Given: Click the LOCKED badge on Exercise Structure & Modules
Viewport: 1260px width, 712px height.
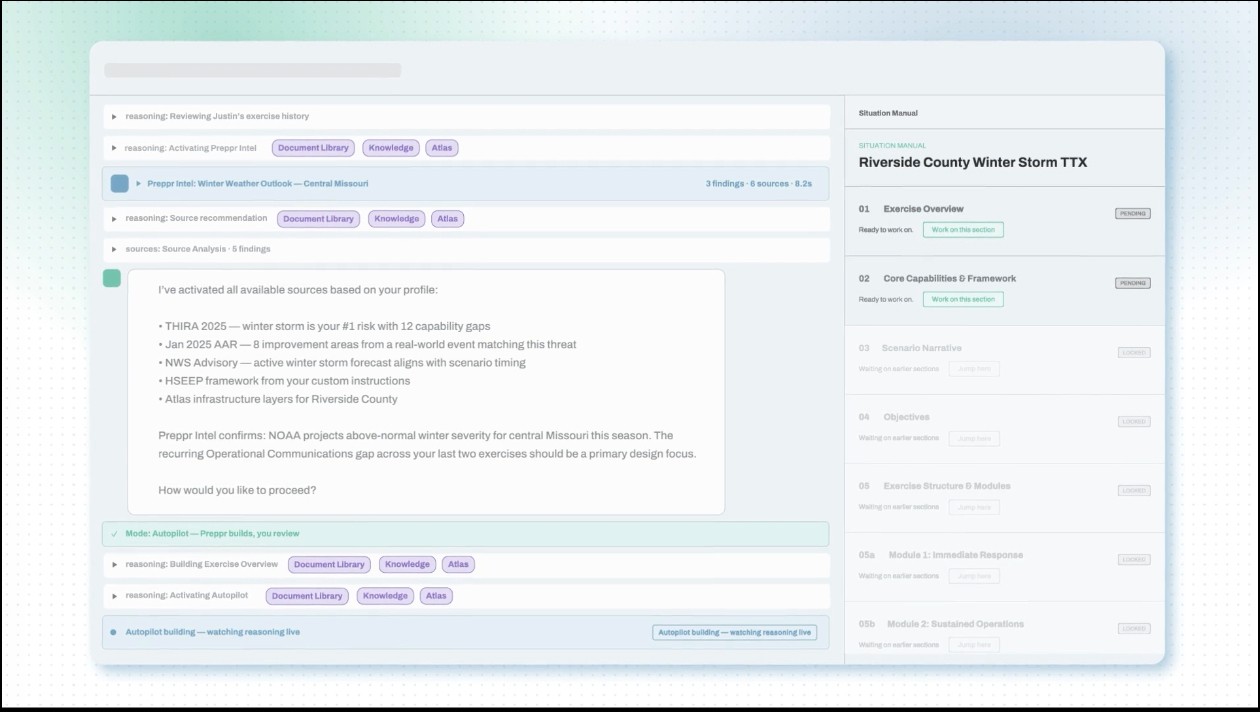Looking at the screenshot, I should tap(1134, 490).
